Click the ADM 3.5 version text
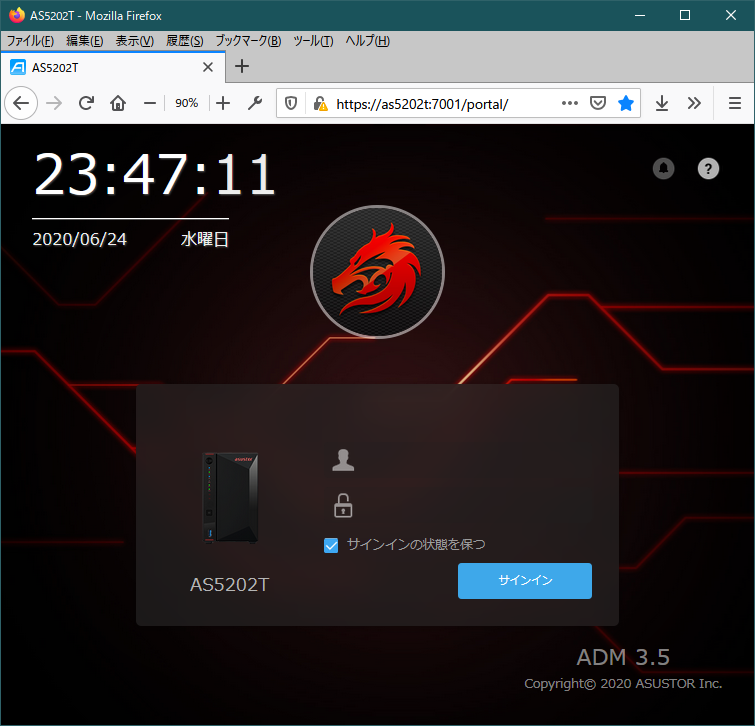Viewport: 755px width, 726px height. pos(623,657)
